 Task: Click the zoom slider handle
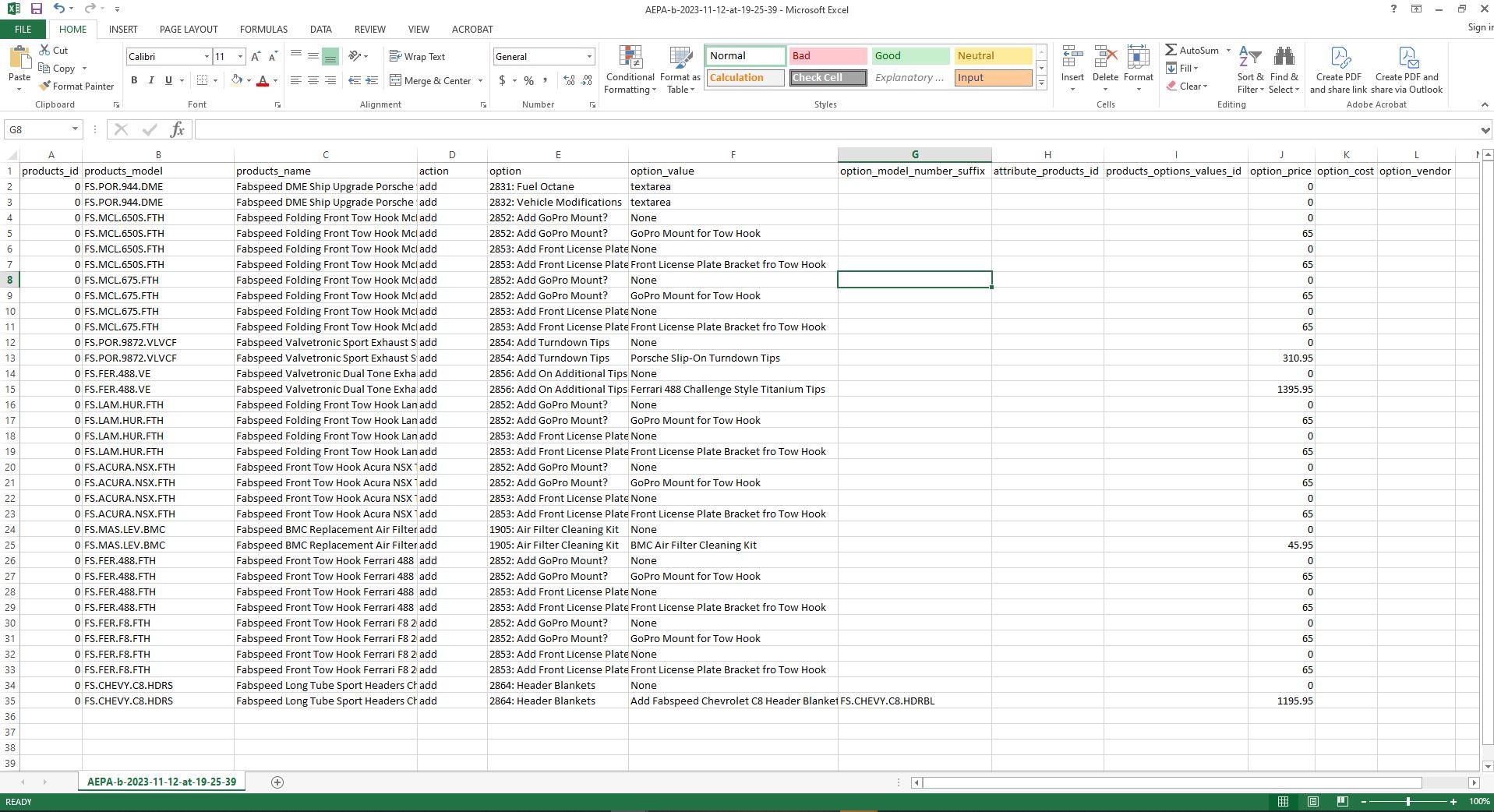pos(1408,801)
